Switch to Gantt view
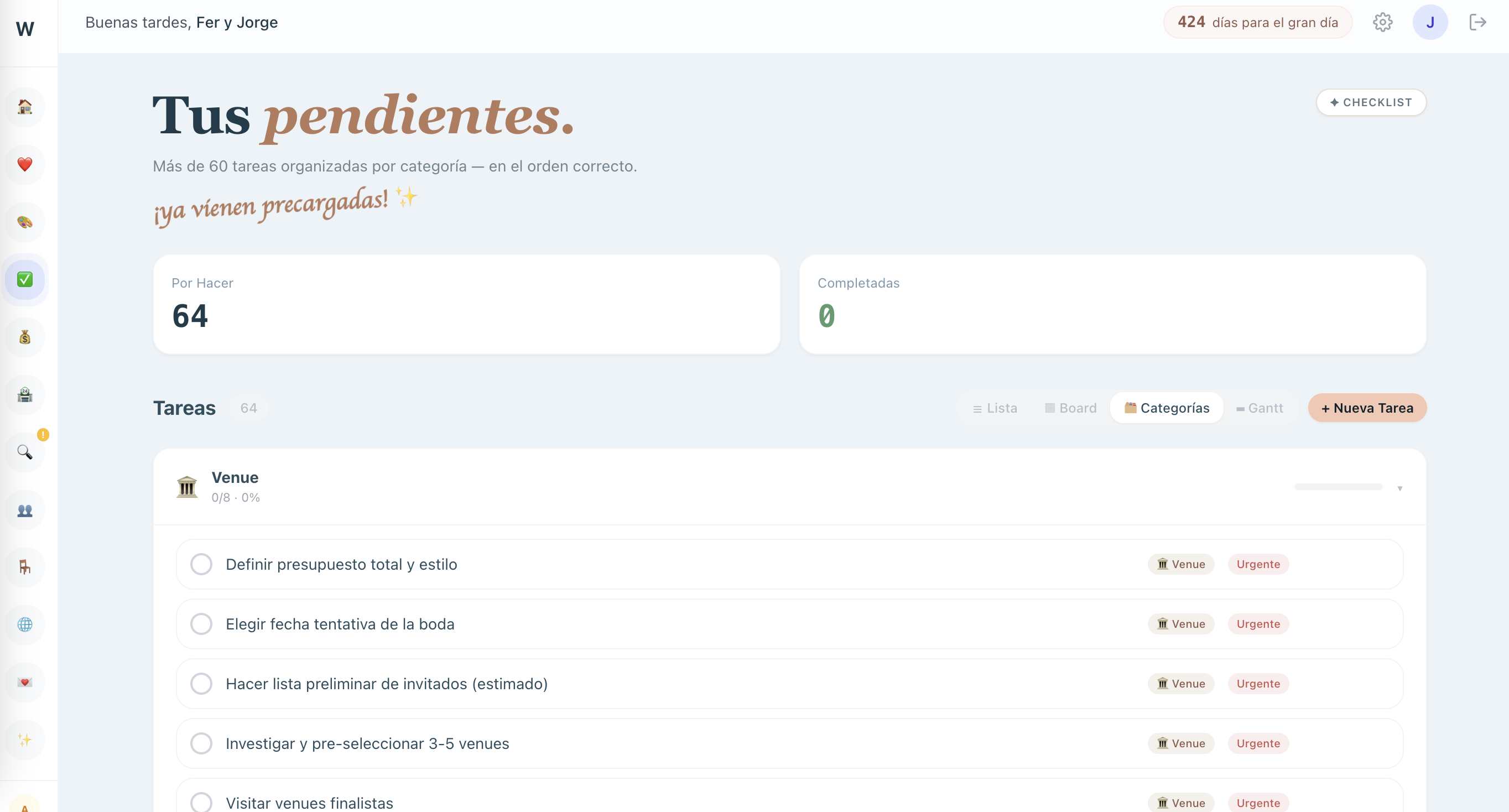This screenshot has height=812, width=1509. [1260, 408]
